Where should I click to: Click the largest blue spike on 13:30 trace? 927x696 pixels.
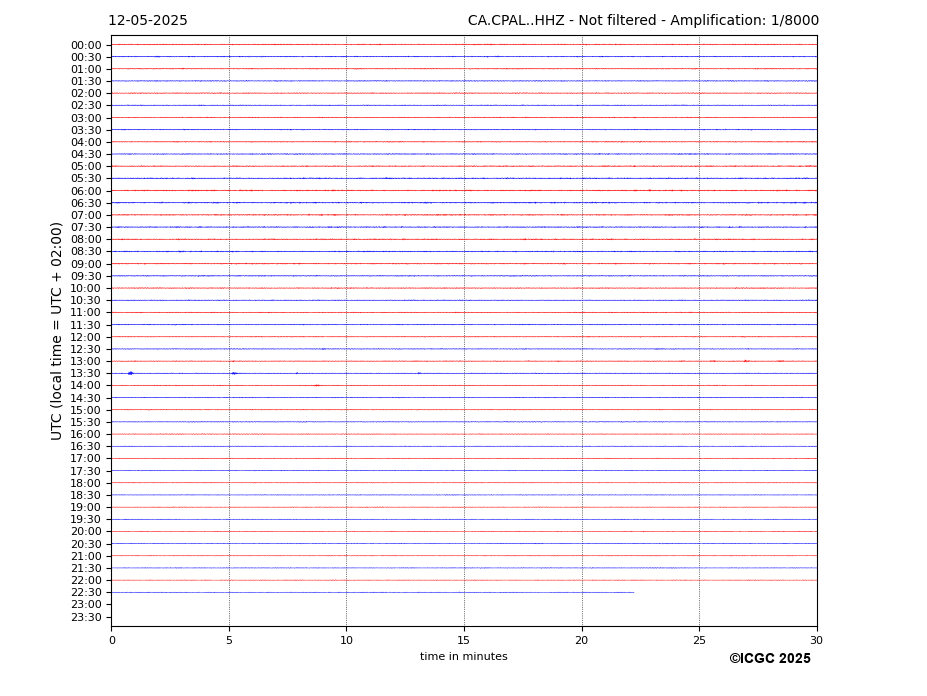pyautogui.click(x=131, y=373)
